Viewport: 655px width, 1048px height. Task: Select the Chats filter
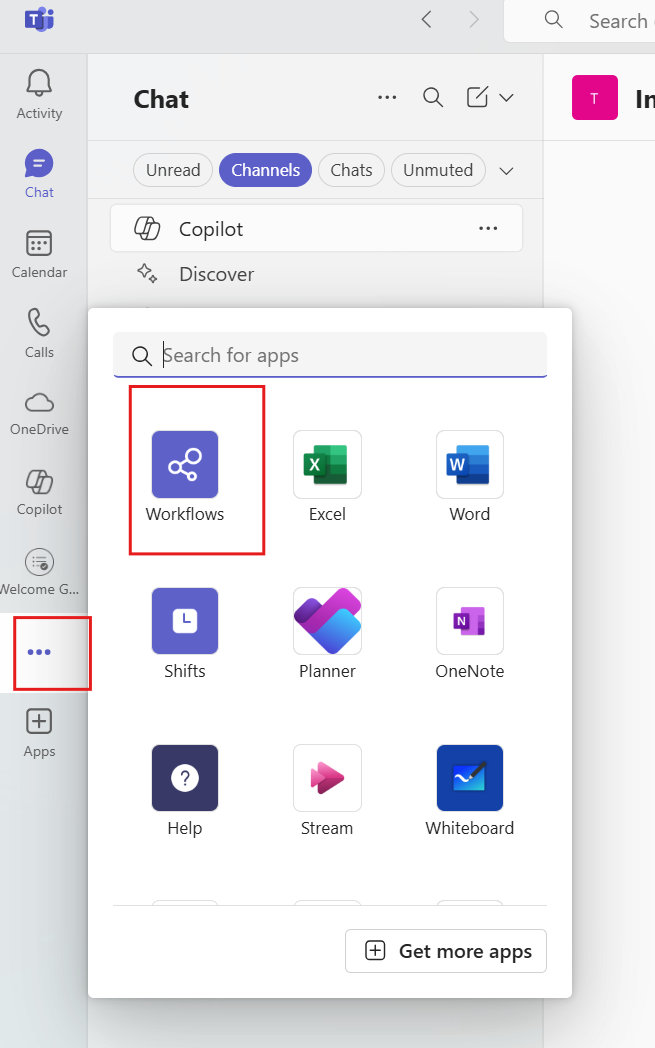point(352,170)
